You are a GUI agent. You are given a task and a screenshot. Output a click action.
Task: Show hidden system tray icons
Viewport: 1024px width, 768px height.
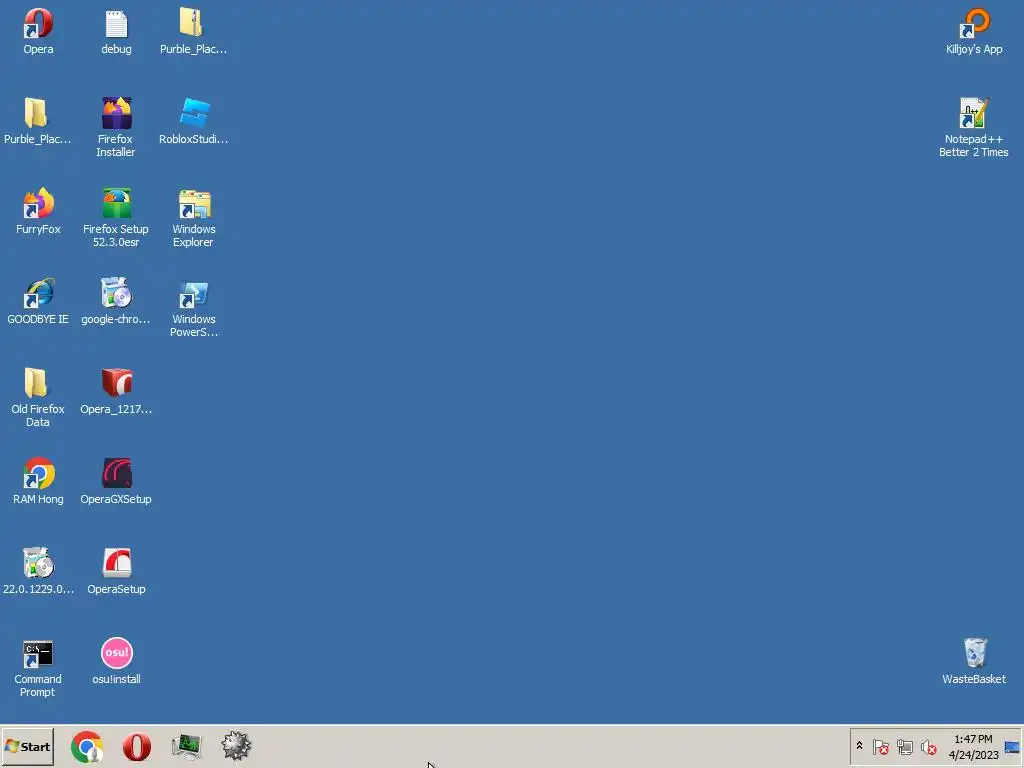(x=859, y=746)
